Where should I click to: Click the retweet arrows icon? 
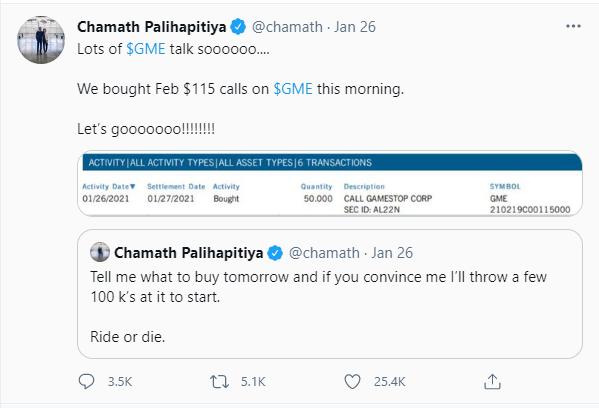click(x=220, y=382)
